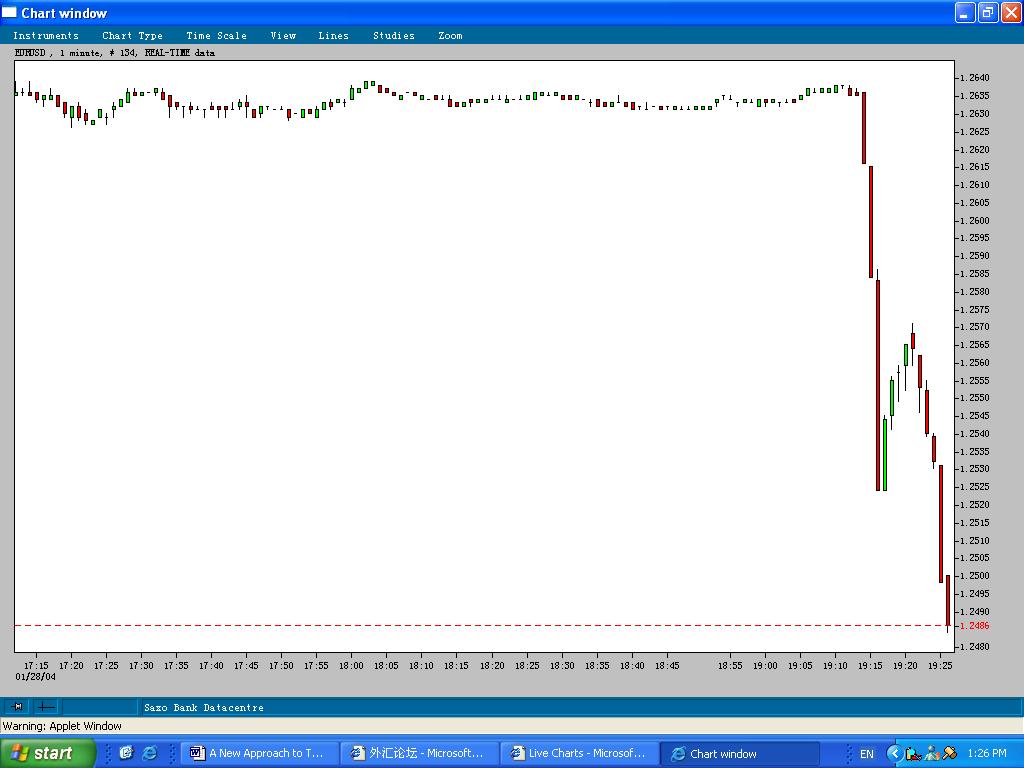Click the 19:25 time axis label
Screen dimensions: 1024x768
click(x=940, y=665)
